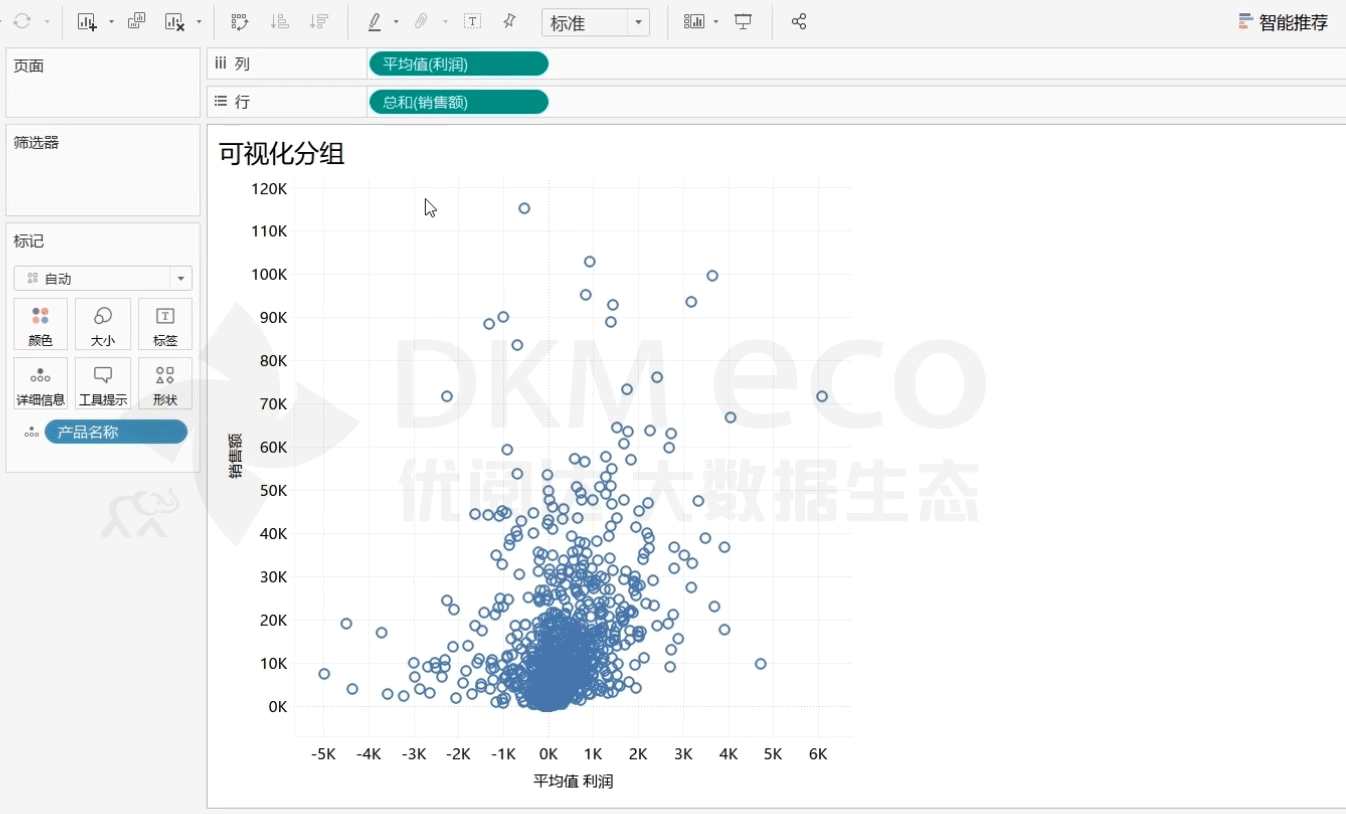Open the 标准 fit dropdown
This screenshot has height=814, width=1346.
click(x=595, y=22)
